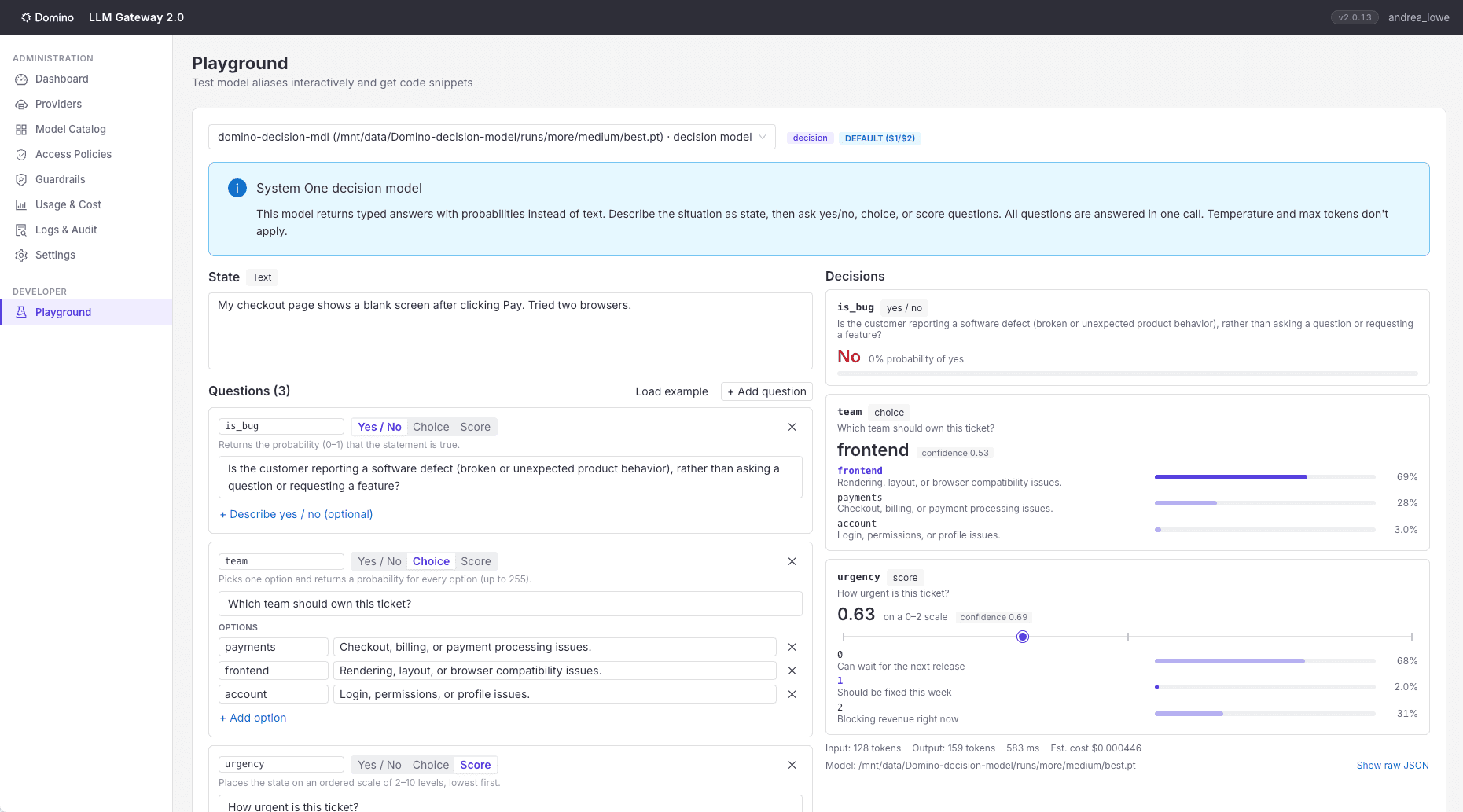Click the andrea_lowe username
Screen dimensions: 1463x812
point(1418,17)
